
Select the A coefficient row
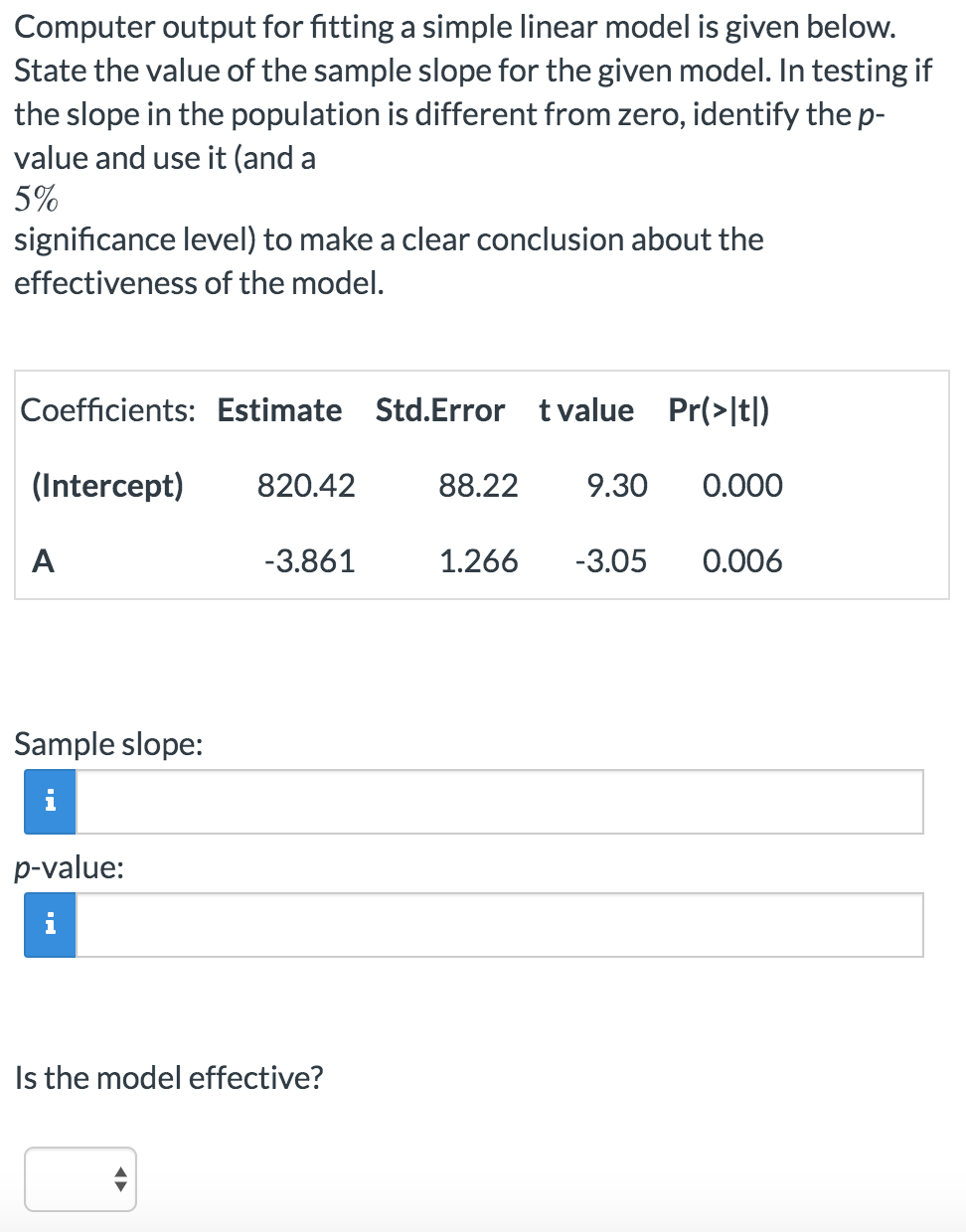[x=398, y=561]
